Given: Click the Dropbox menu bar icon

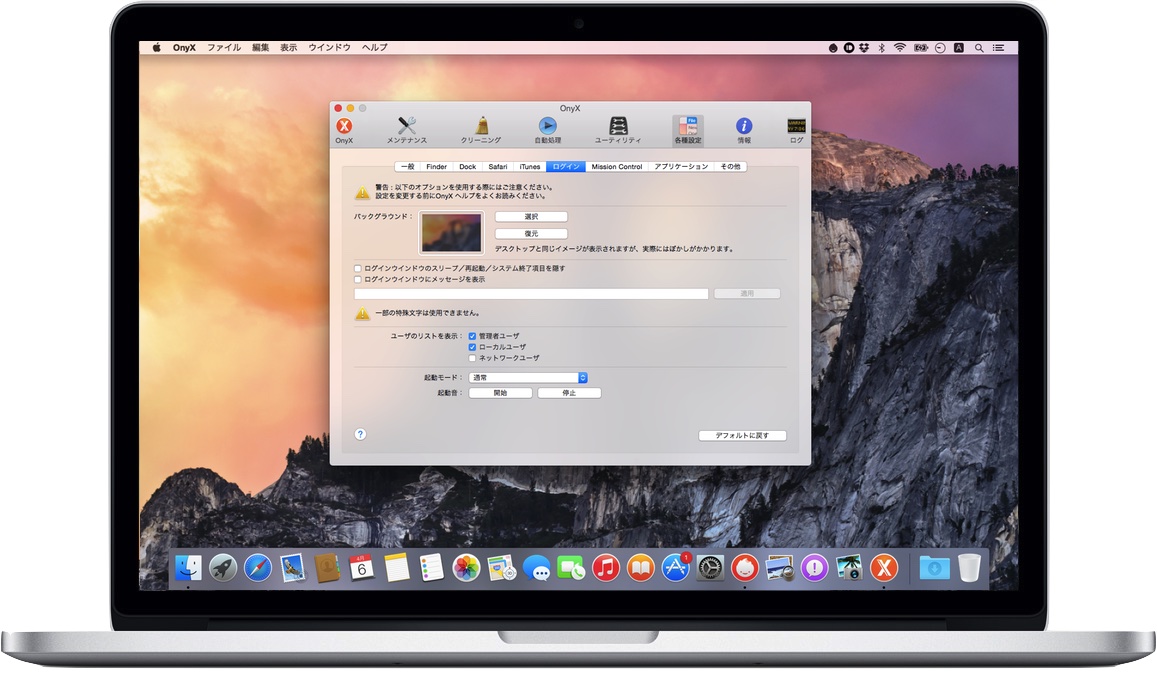Looking at the screenshot, I should click(864, 47).
